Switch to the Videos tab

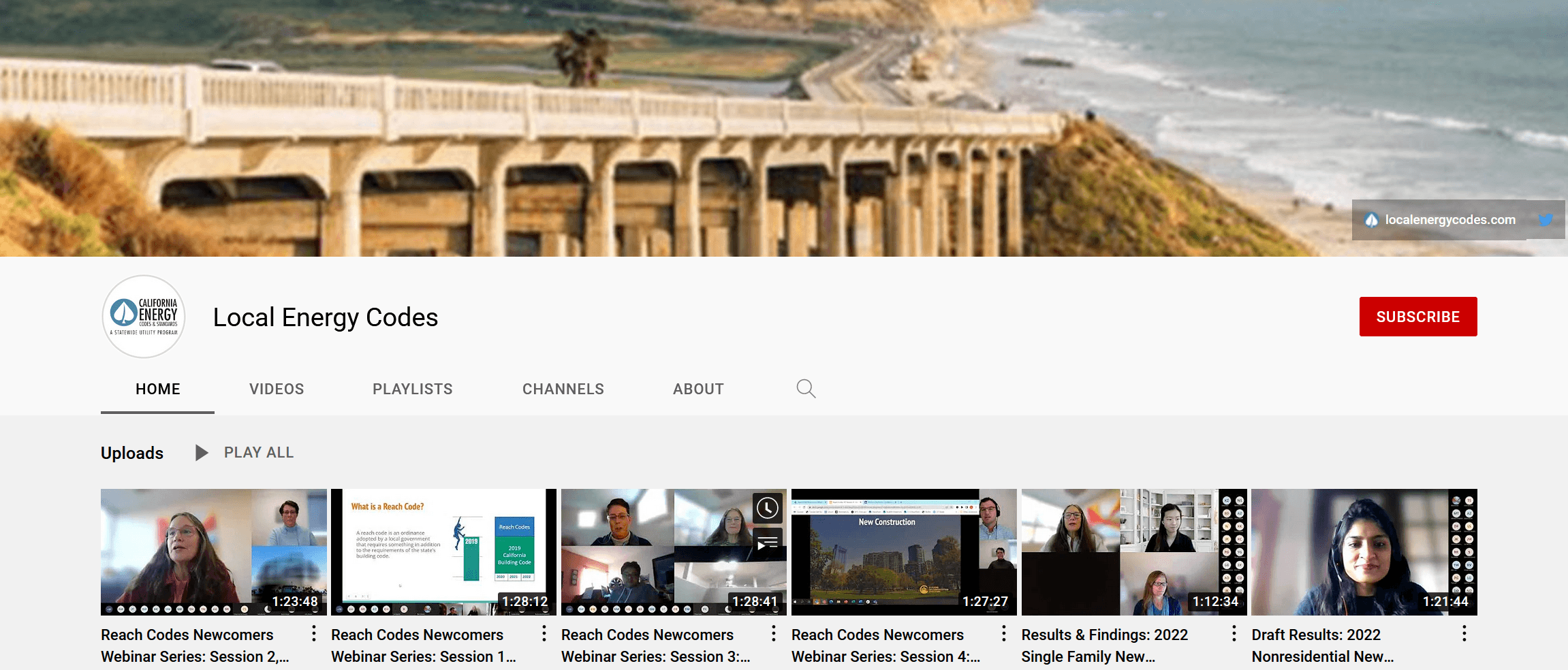(x=276, y=388)
